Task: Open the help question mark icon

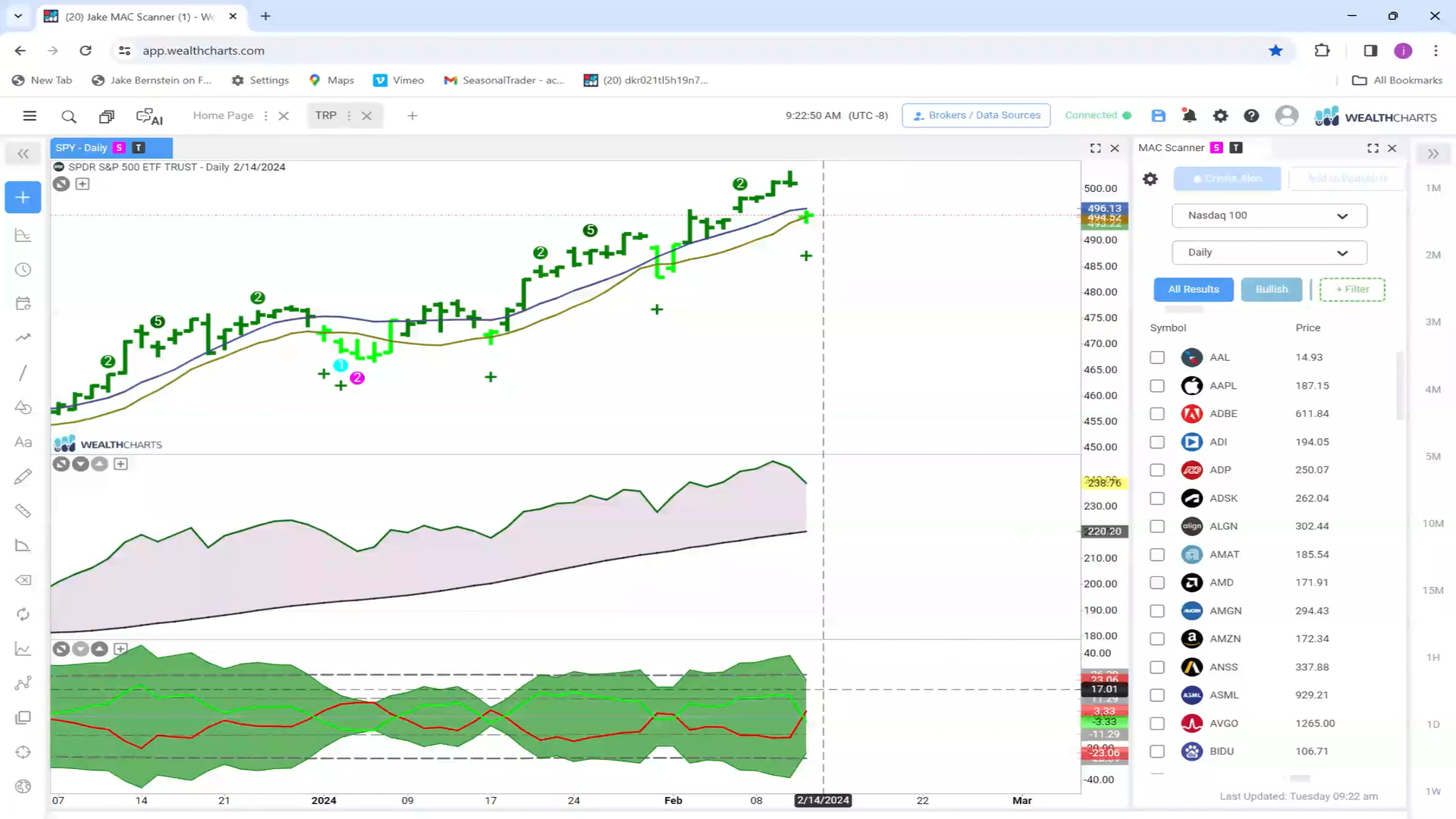Action: coord(1251,115)
